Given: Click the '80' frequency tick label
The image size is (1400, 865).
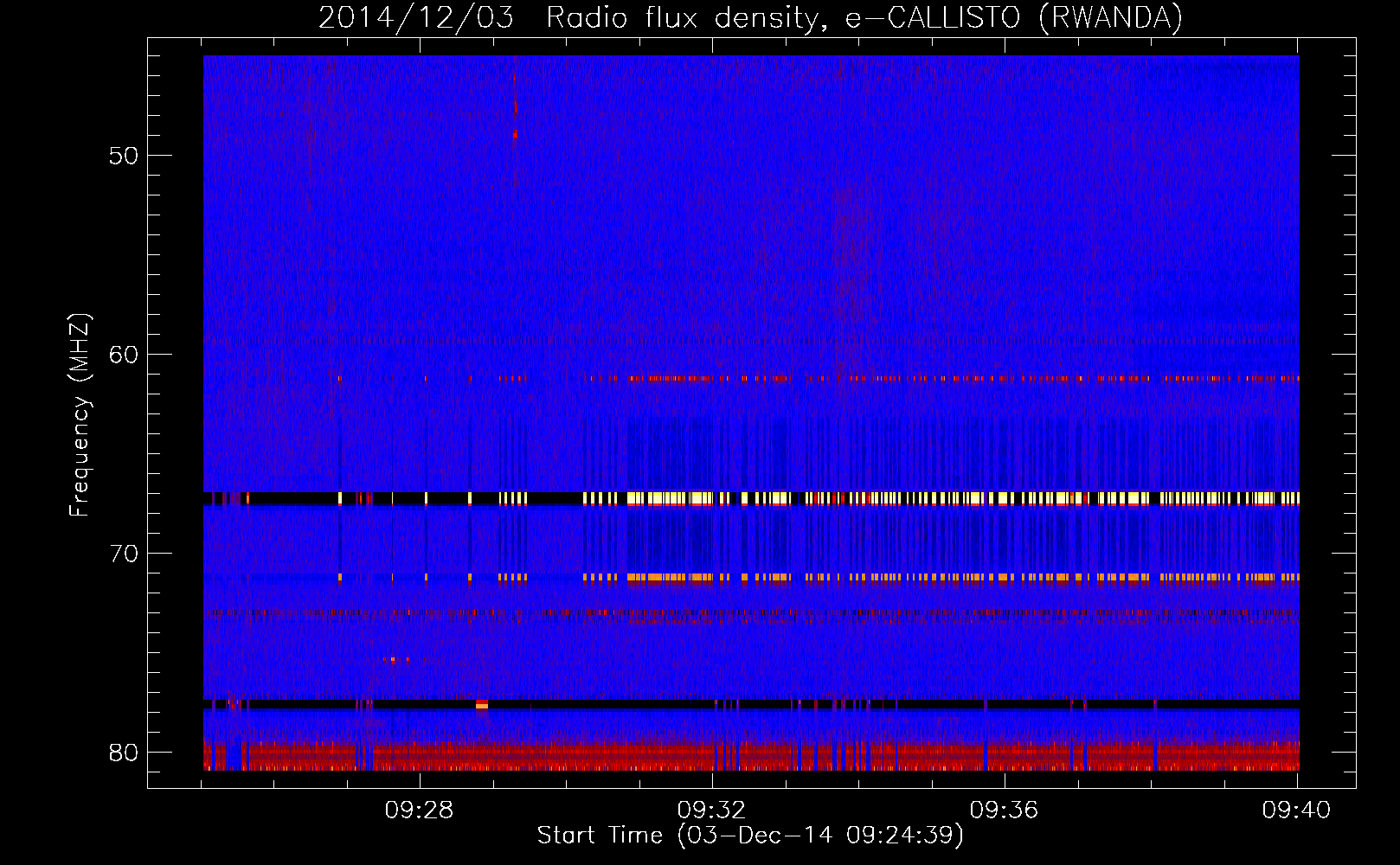Looking at the screenshot, I should point(124,753).
